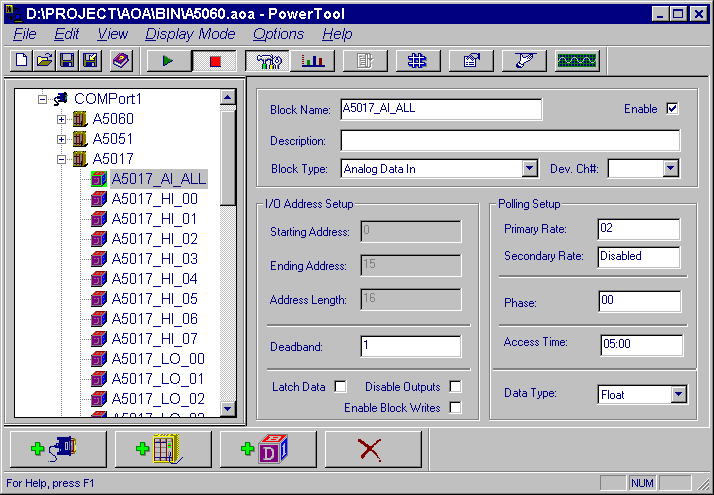
Task: Open file using the folder toolbar icon
Action: (x=44, y=61)
